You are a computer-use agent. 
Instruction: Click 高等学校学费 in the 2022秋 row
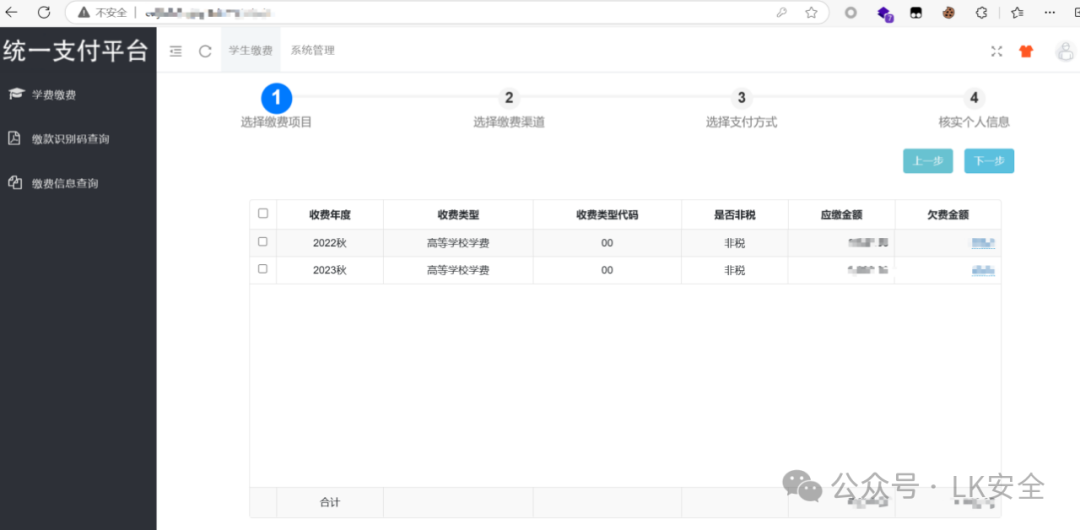(x=458, y=243)
